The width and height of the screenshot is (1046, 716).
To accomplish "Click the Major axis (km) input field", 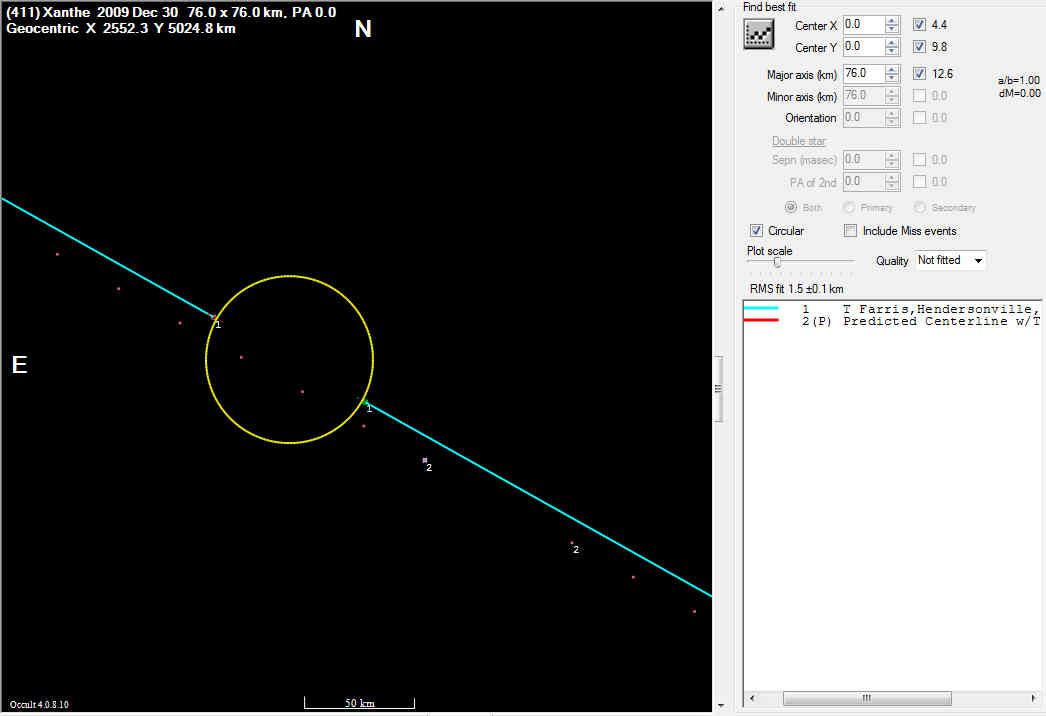I will click(863, 73).
